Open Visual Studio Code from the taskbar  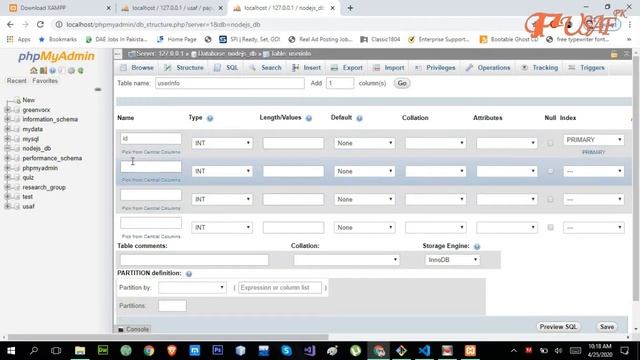click(x=424, y=351)
